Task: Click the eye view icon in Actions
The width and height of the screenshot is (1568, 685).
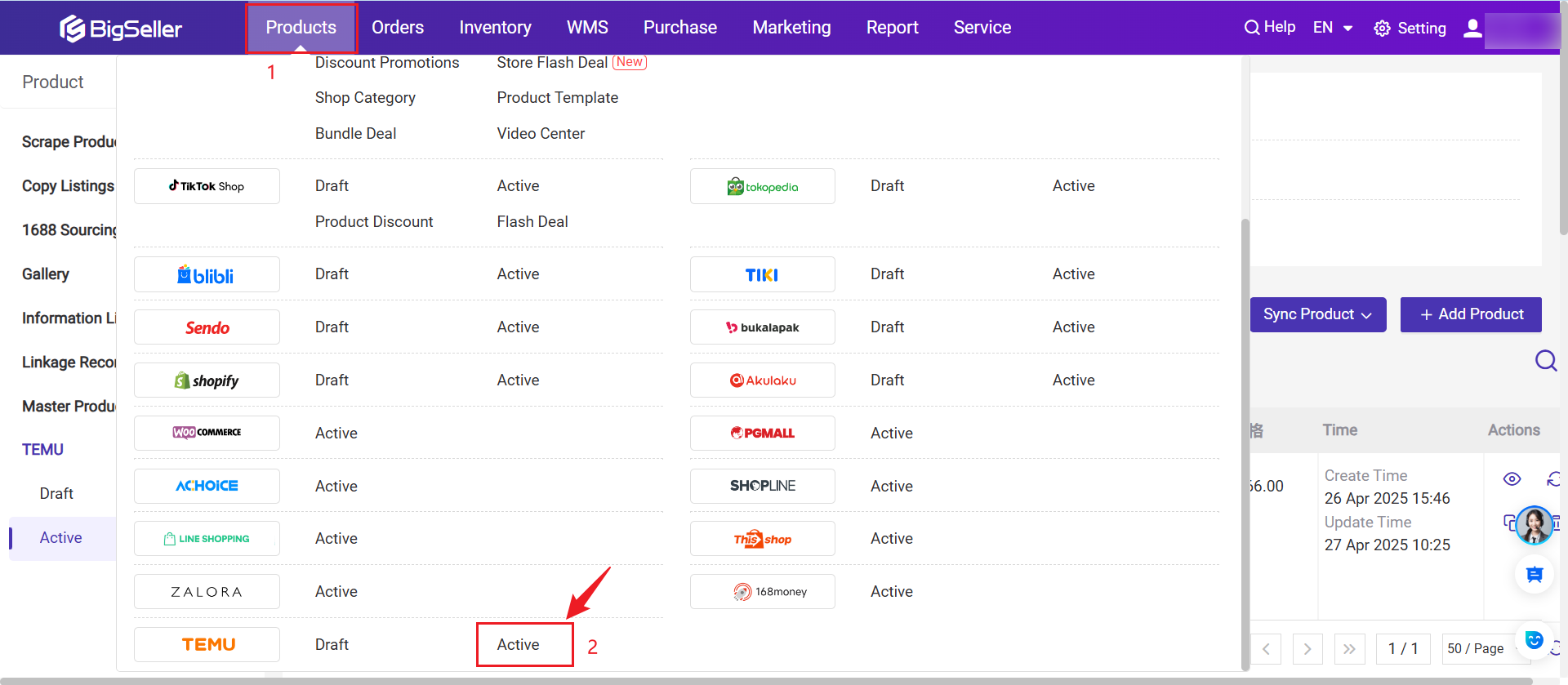Action: pos(1512,479)
